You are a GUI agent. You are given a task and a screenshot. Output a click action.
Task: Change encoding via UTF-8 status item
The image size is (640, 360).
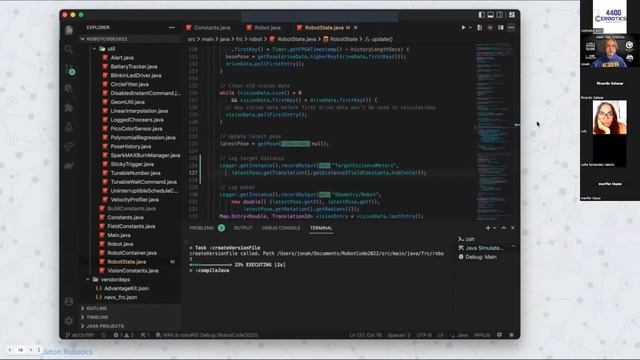point(424,335)
